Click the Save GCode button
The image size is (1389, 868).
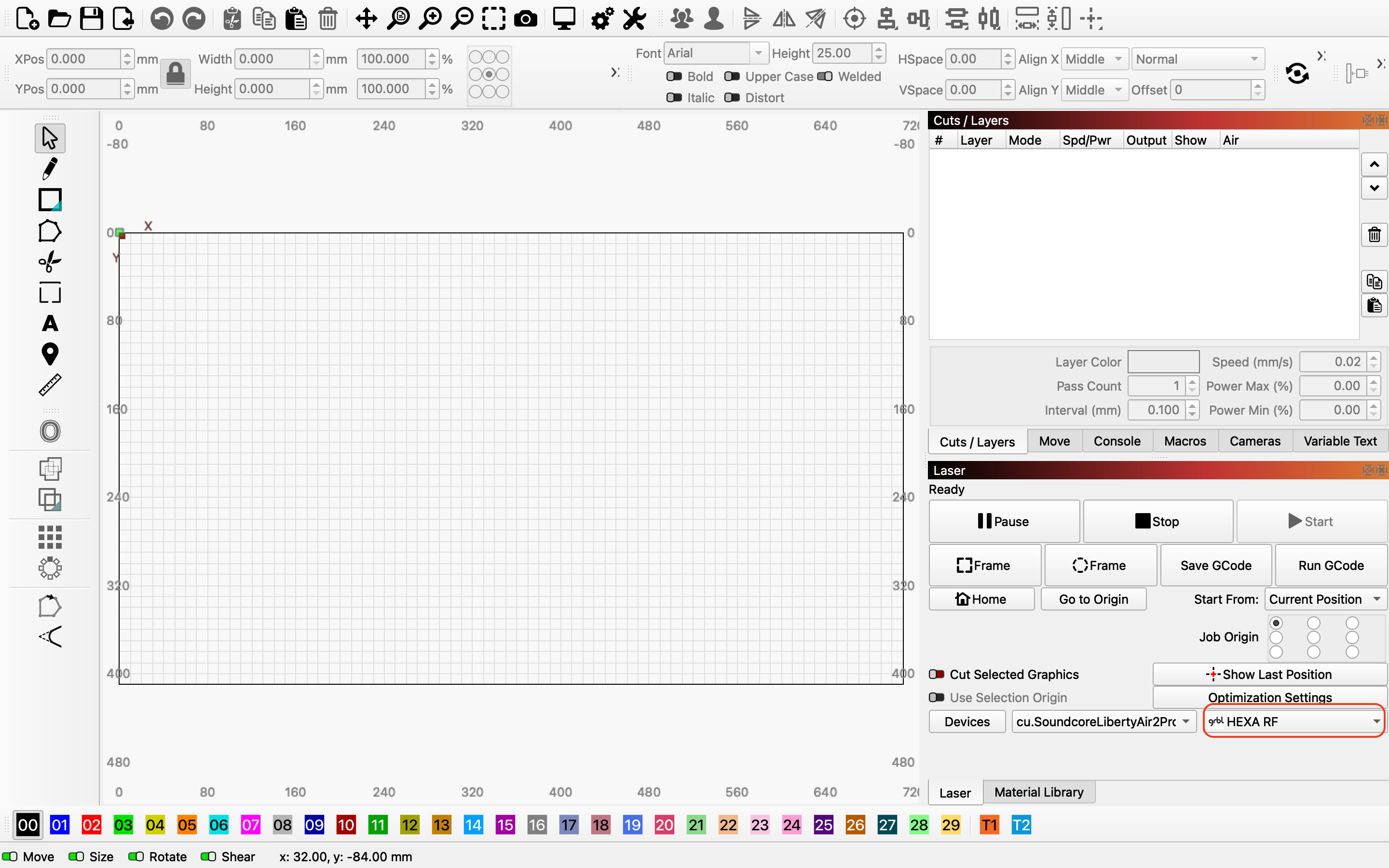click(x=1216, y=566)
